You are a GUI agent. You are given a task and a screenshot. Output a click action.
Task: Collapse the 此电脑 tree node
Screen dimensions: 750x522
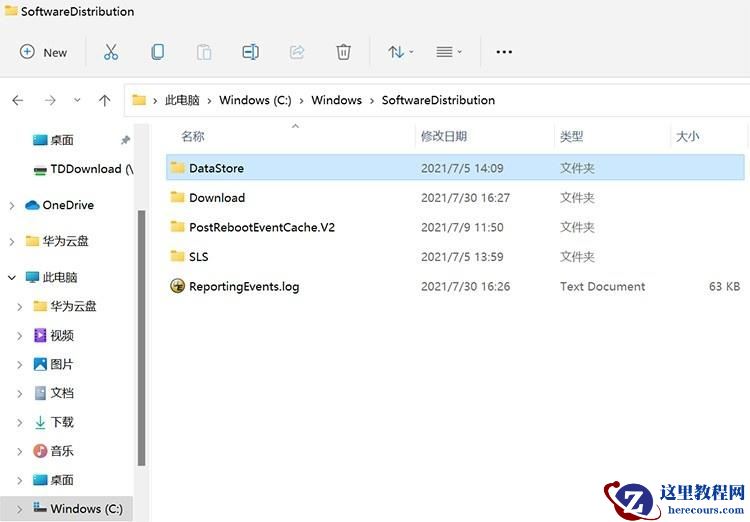point(12,278)
